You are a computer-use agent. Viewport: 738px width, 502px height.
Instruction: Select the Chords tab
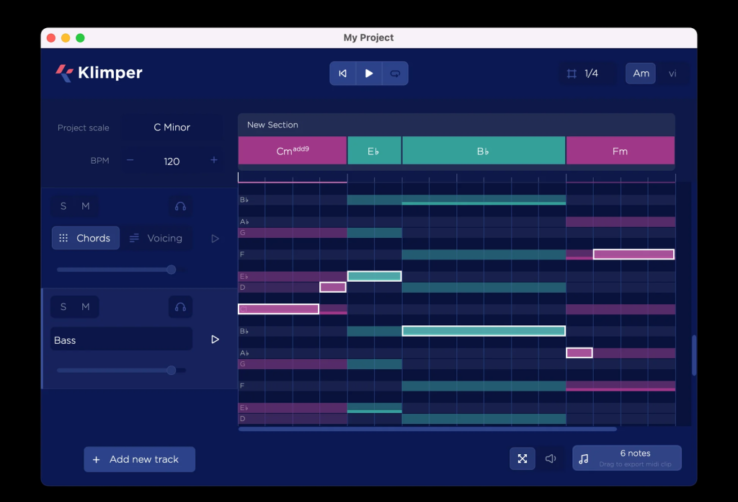85,238
